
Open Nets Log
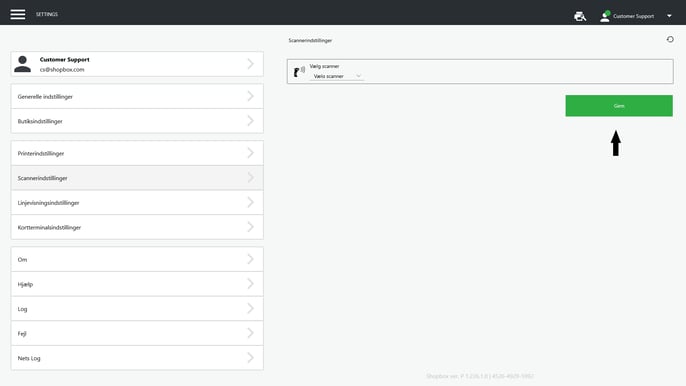[x=137, y=358]
